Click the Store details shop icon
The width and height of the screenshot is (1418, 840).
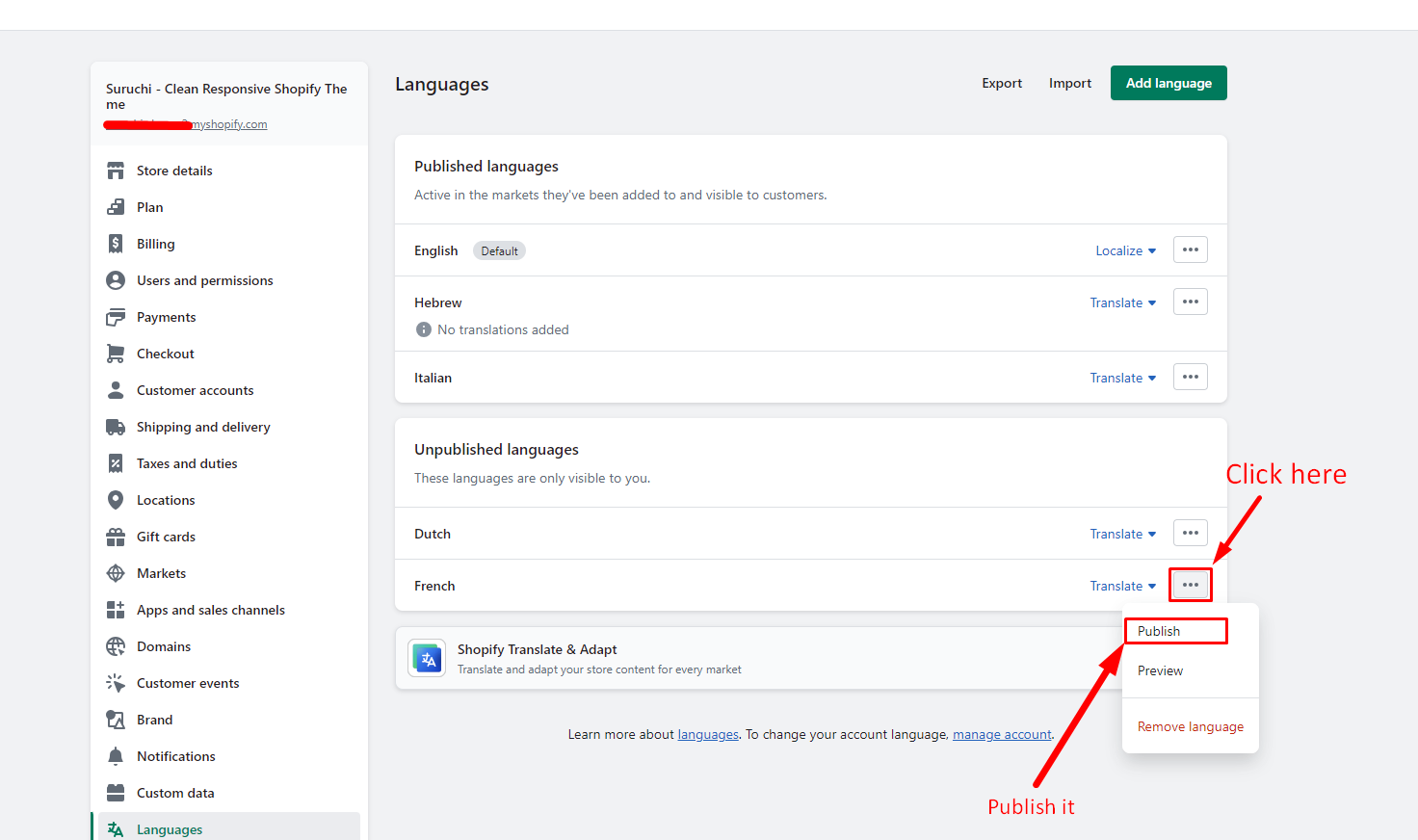coord(116,171)
